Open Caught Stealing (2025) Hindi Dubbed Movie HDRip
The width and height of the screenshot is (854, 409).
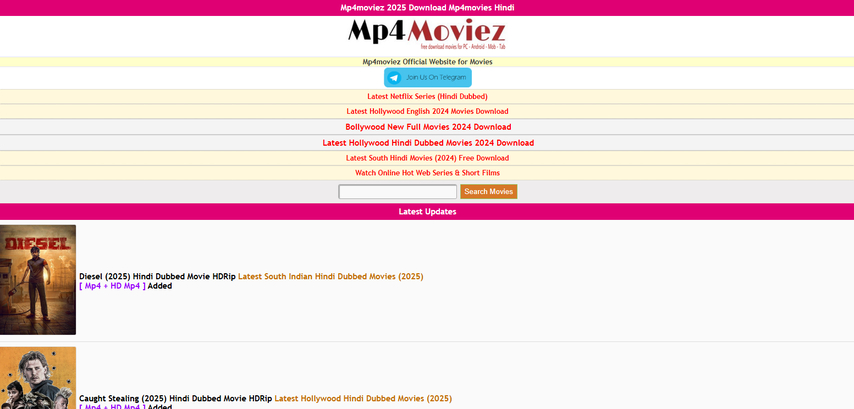tap(175, 399)
